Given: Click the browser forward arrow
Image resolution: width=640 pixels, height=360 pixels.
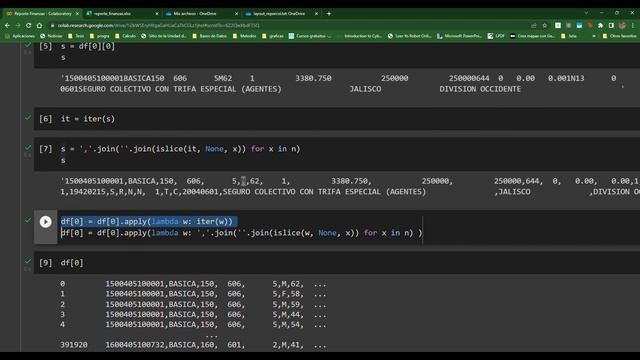Looking at the screenshot, I should [18, 25].
